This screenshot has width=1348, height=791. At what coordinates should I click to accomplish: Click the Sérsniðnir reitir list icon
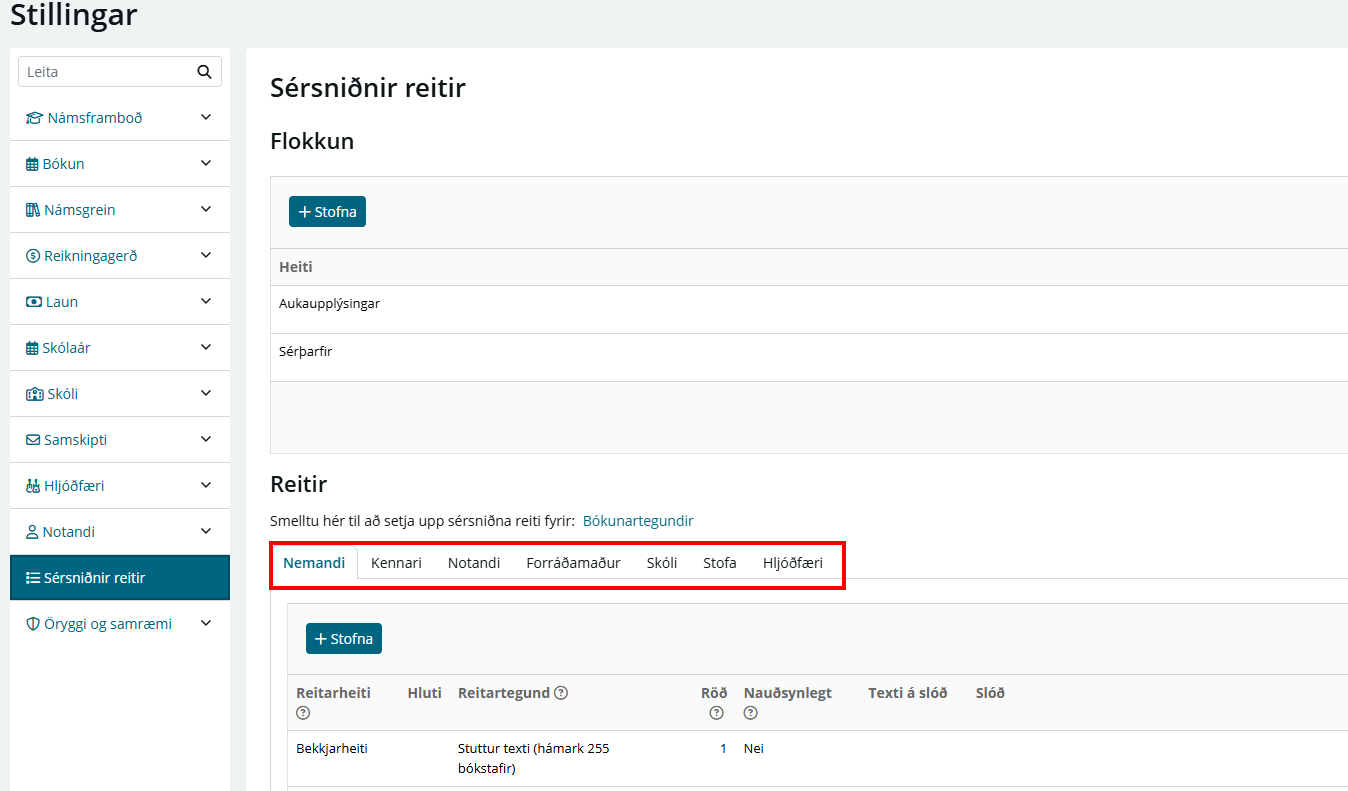(x=33, y=578)
